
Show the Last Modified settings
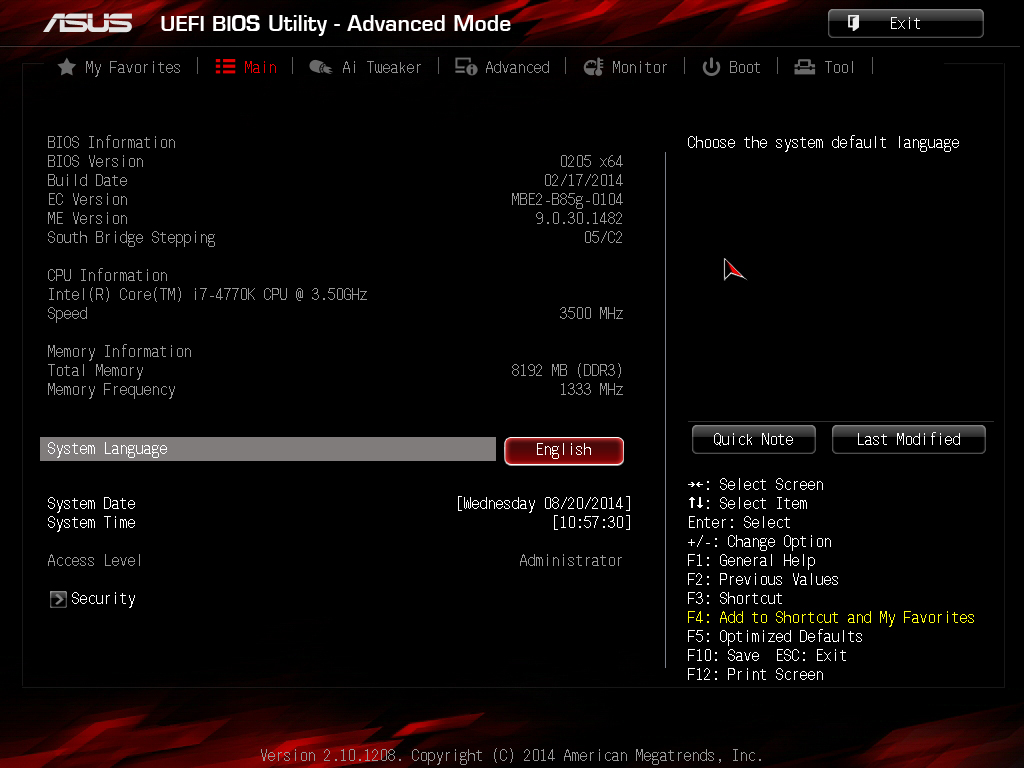click(x=908, y=440)
